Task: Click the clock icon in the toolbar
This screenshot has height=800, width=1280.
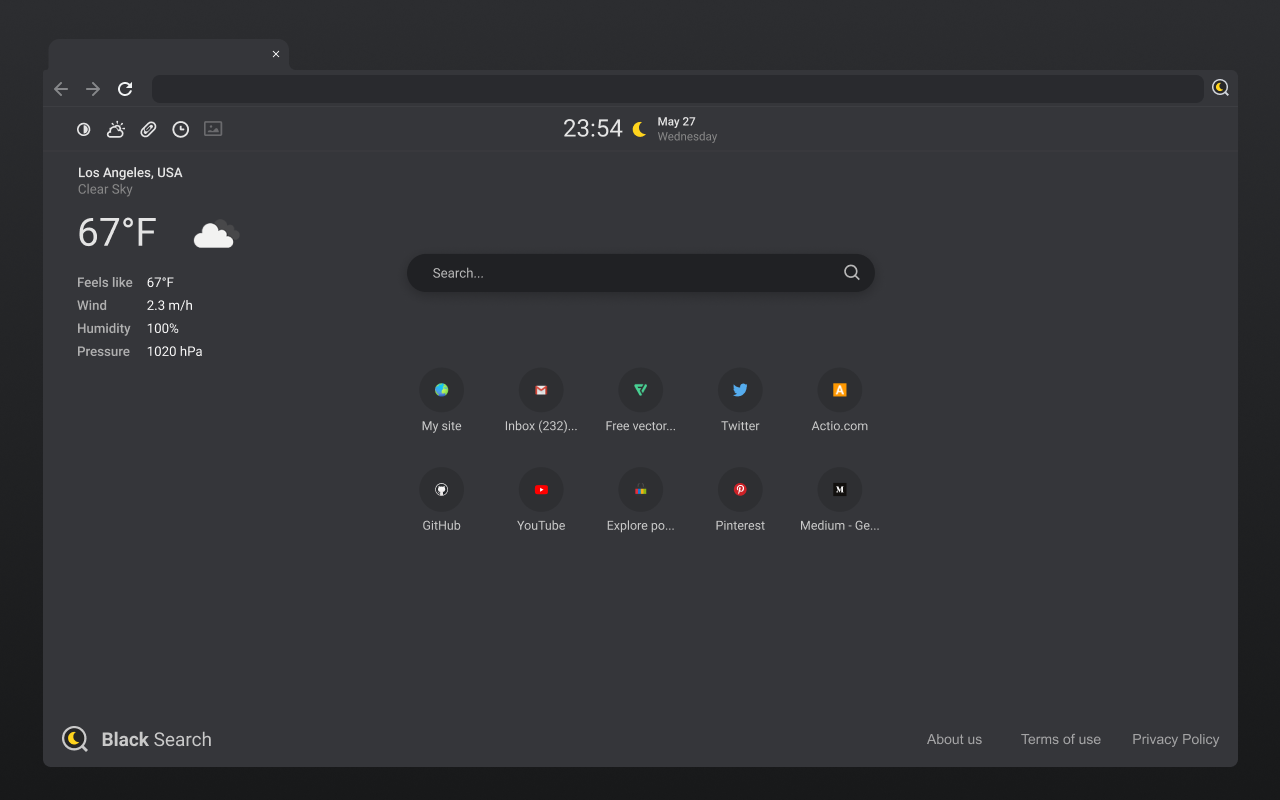Action: coord(180,129)
